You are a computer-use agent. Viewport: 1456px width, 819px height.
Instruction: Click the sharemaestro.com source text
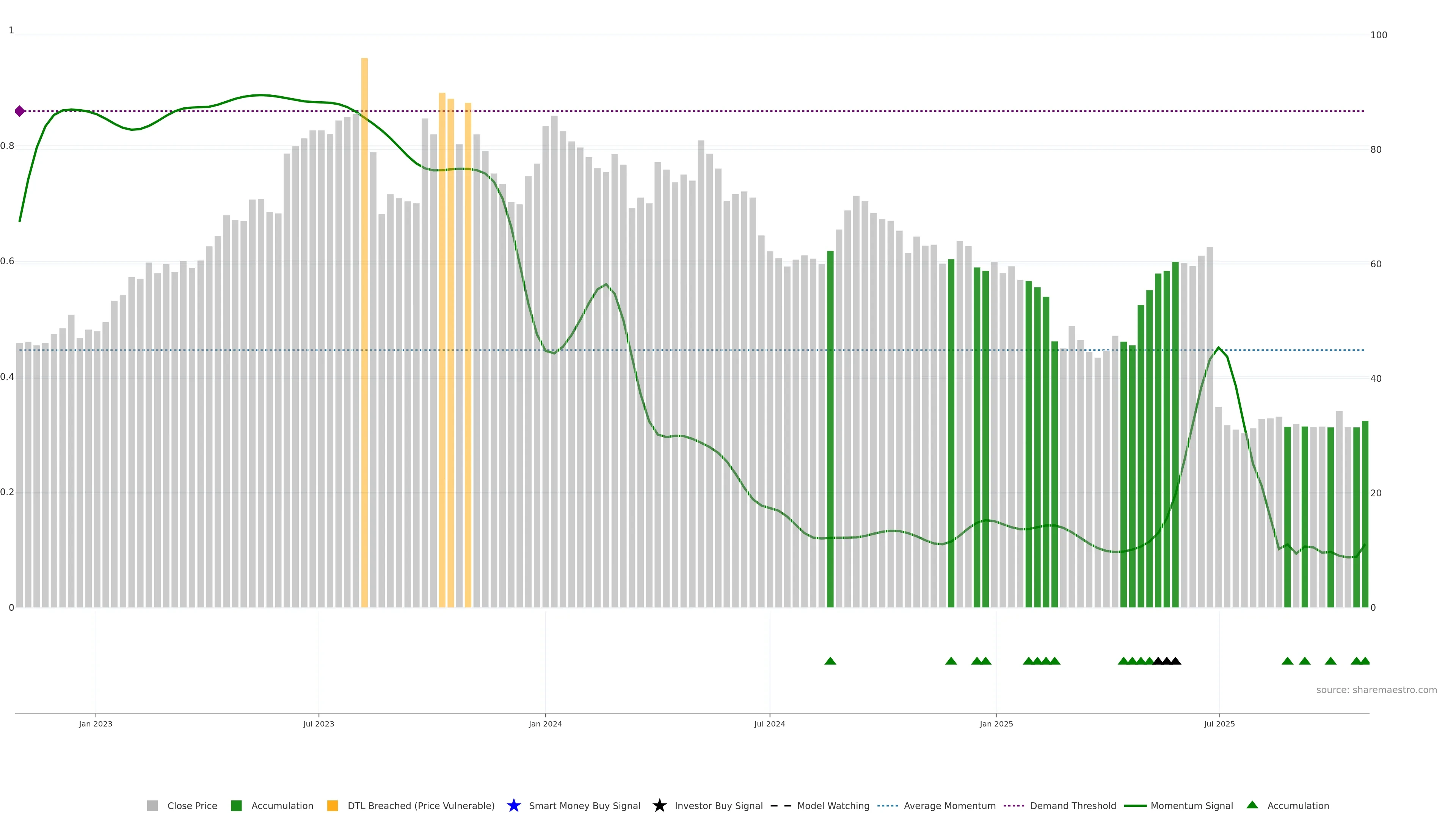[x=1376, y=690]
